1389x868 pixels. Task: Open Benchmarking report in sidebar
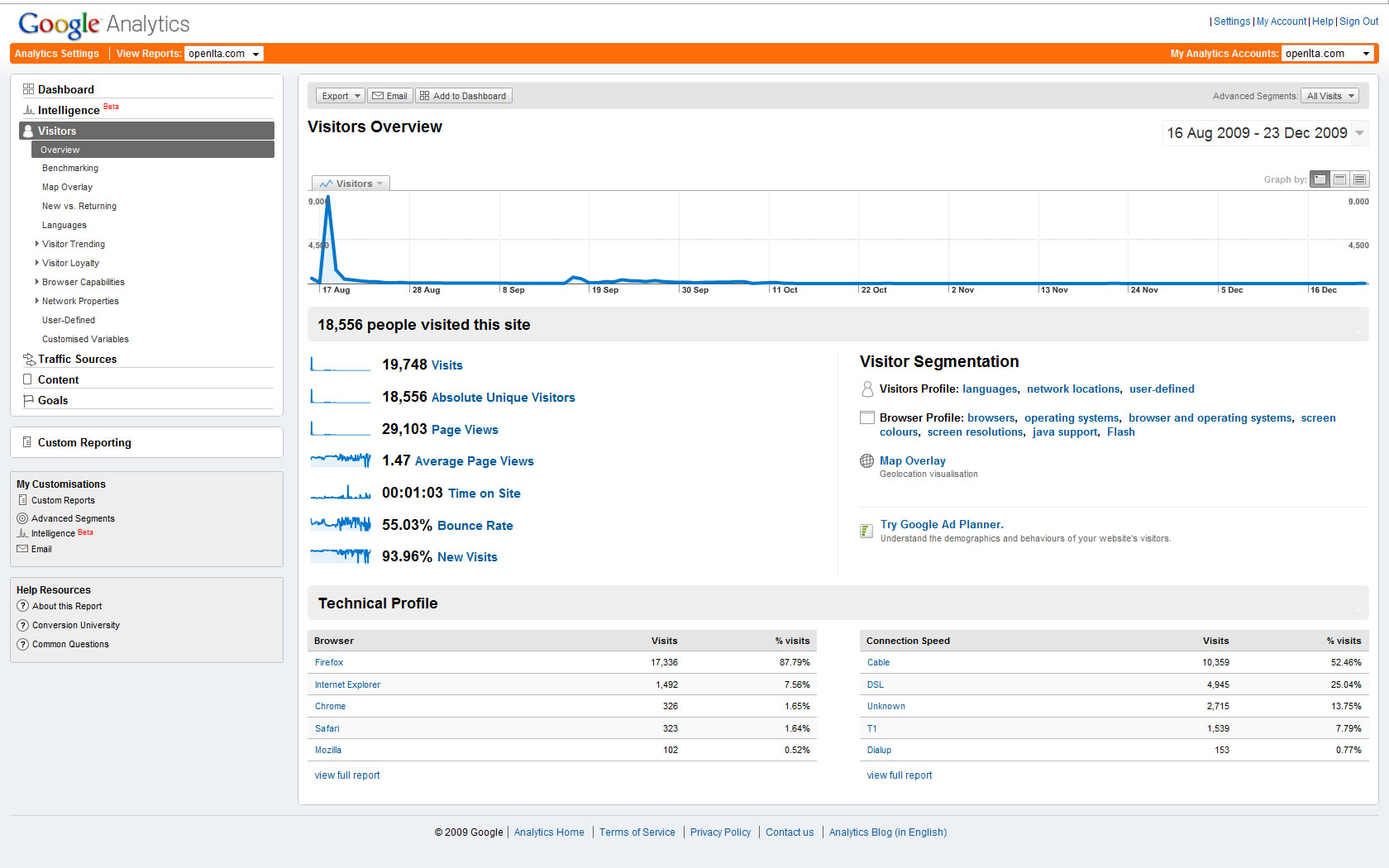pyautogui.click(x=70, y=168)
